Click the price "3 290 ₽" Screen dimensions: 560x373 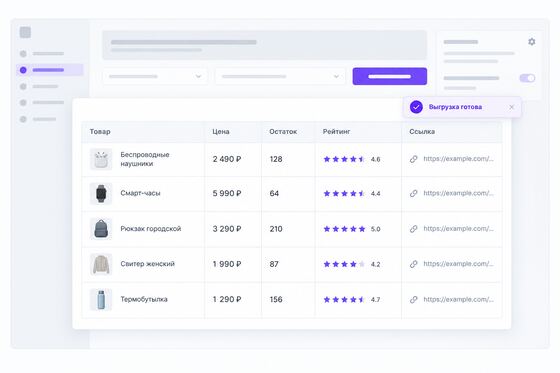point(227,229)
